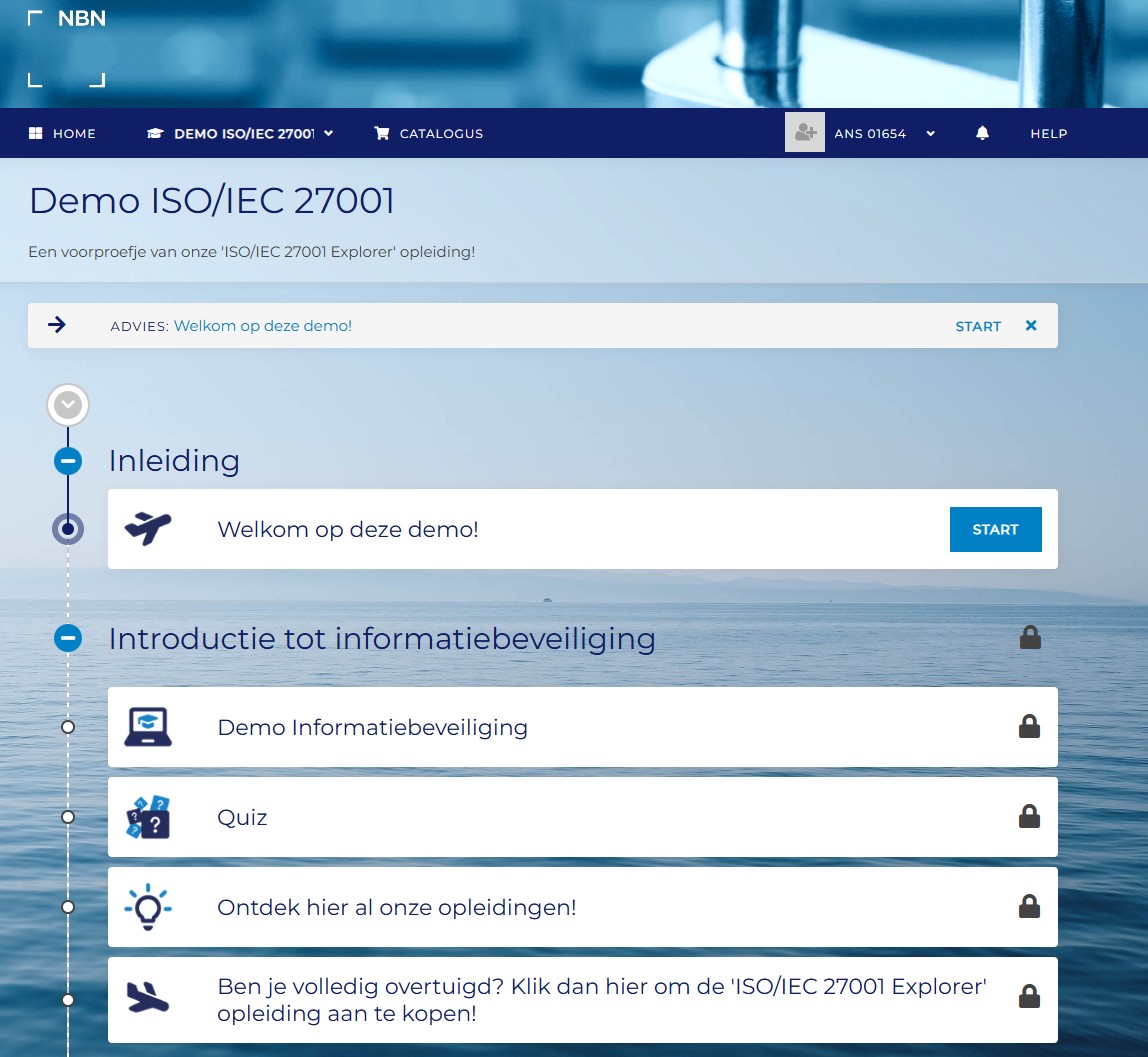Click subtitle 'Een voorproefje van onze...' text
Screen dimensions: 1148x1057
pos(252,252)
